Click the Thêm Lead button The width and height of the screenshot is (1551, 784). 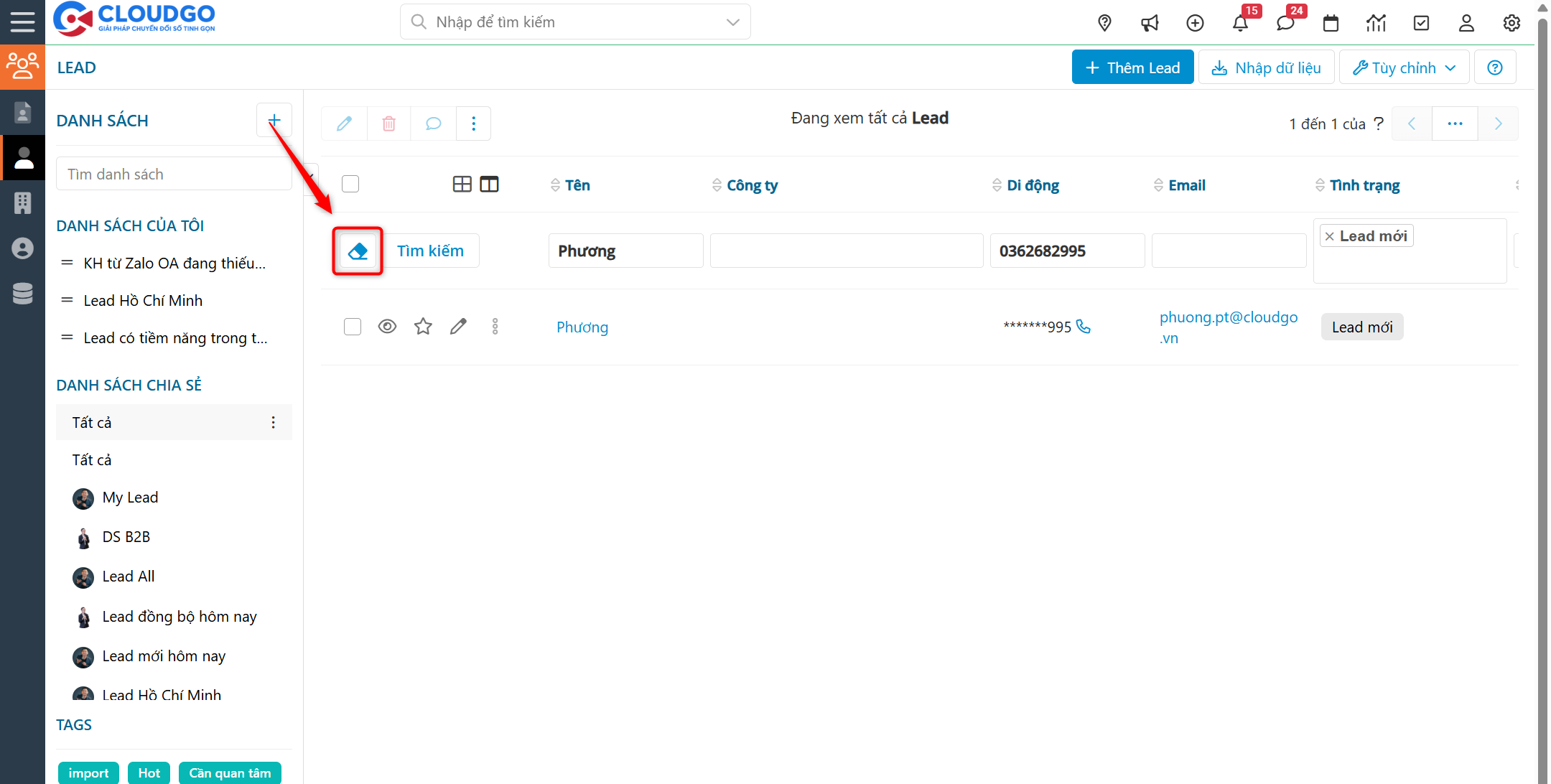[1132, 67]
